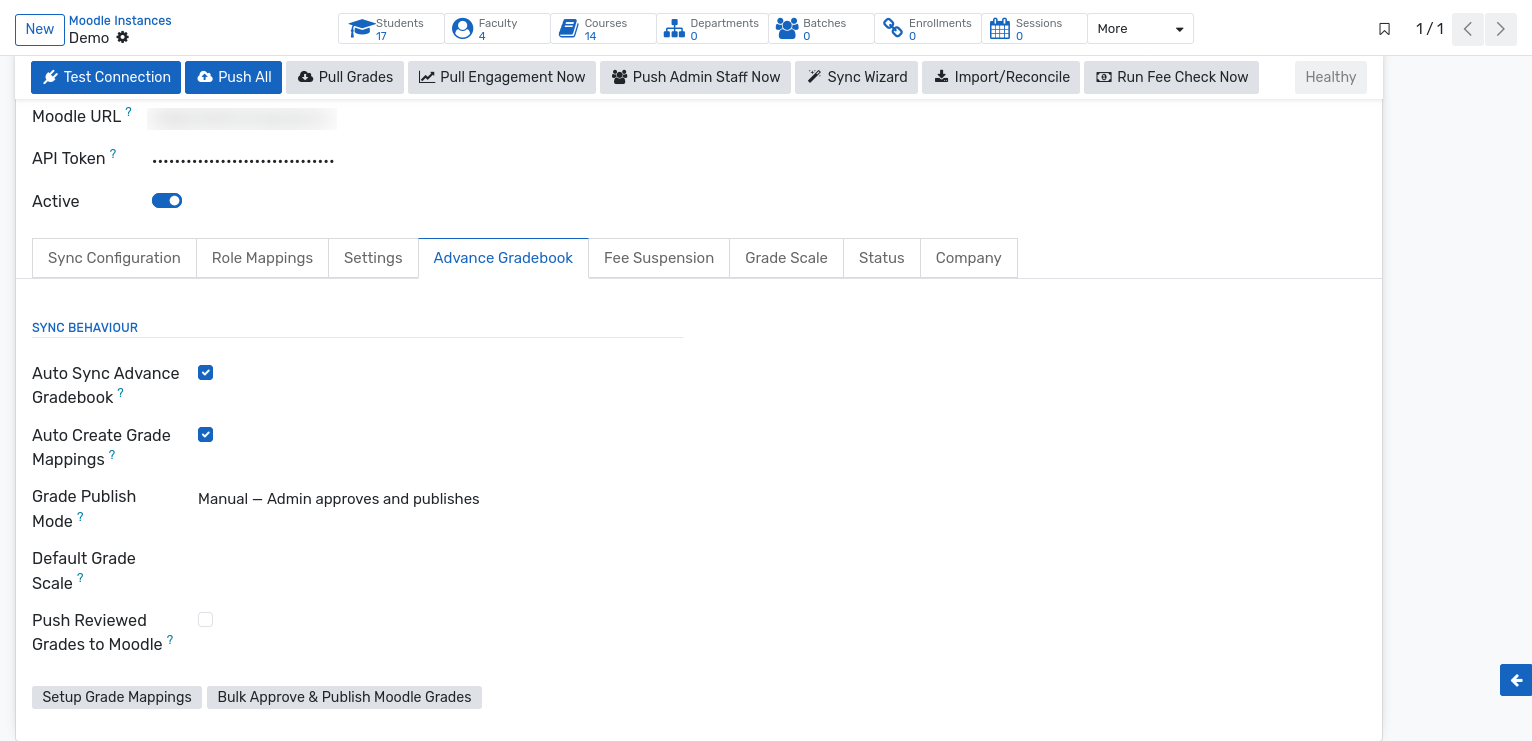Click the bookmark icon in the header

pyautogui.click(x=1384, y=29)
